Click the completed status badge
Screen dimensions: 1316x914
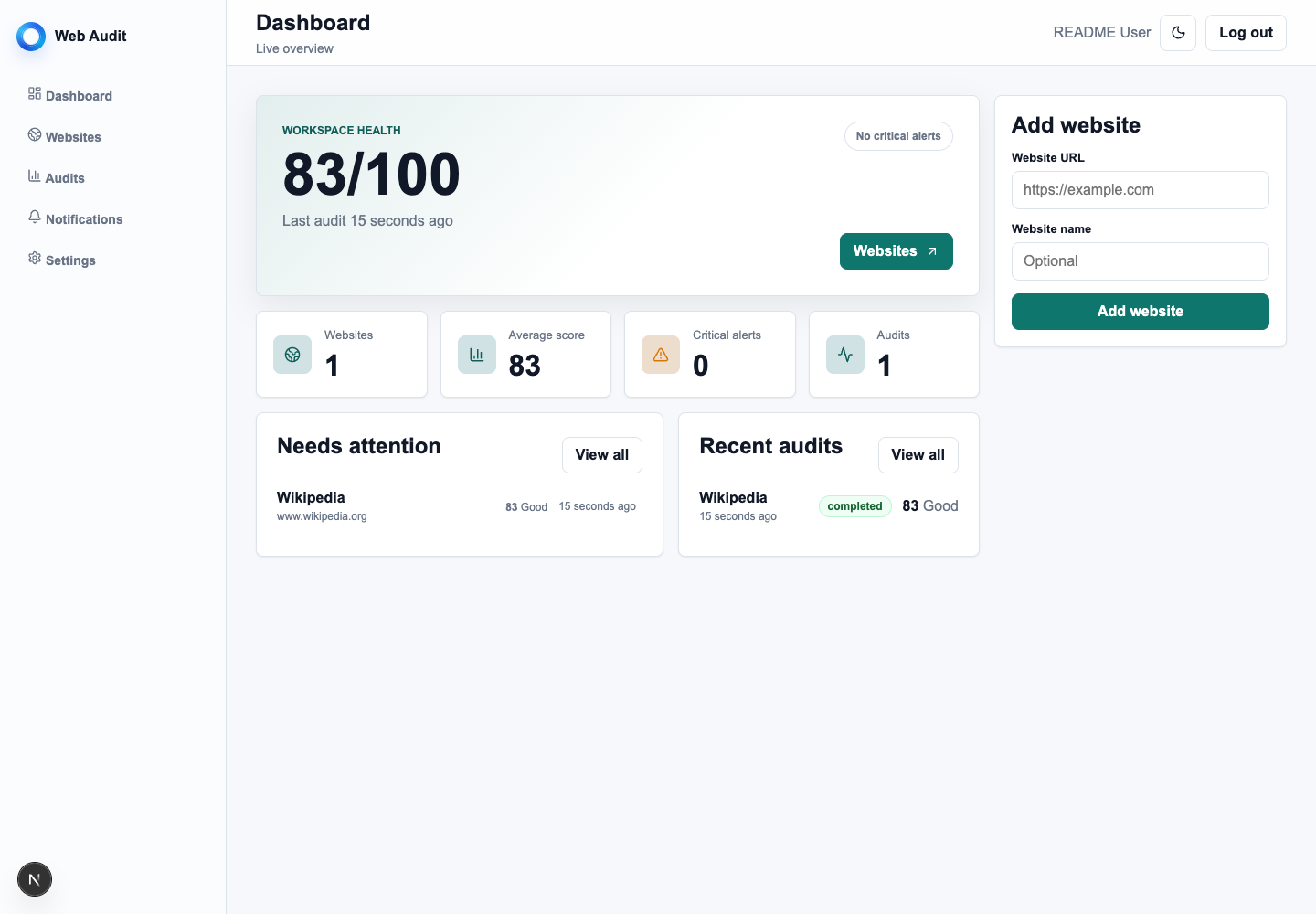pyautogui.click(x=854, y=506)
